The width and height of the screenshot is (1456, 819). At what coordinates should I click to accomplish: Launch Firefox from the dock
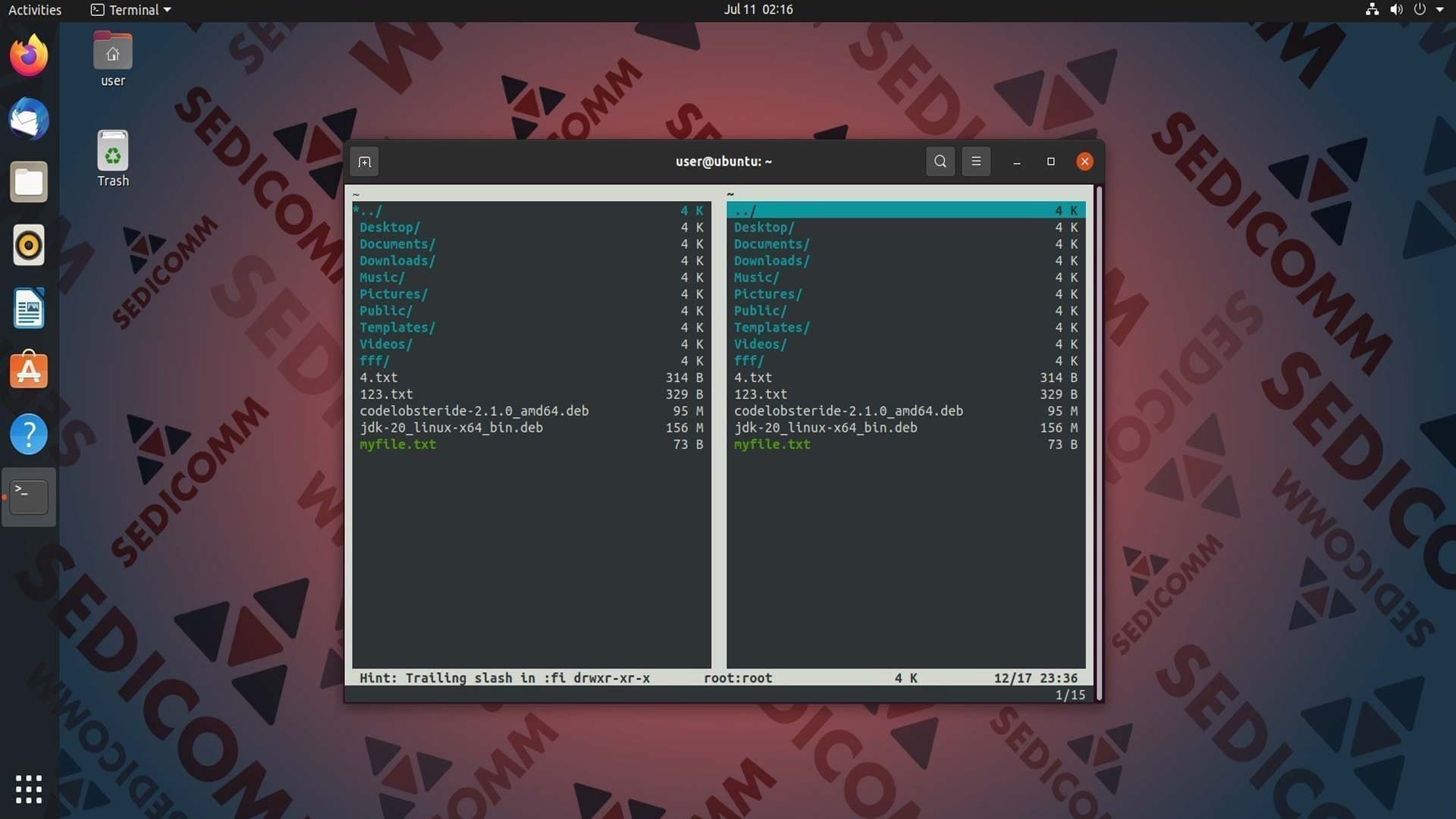tap(29, 55)
